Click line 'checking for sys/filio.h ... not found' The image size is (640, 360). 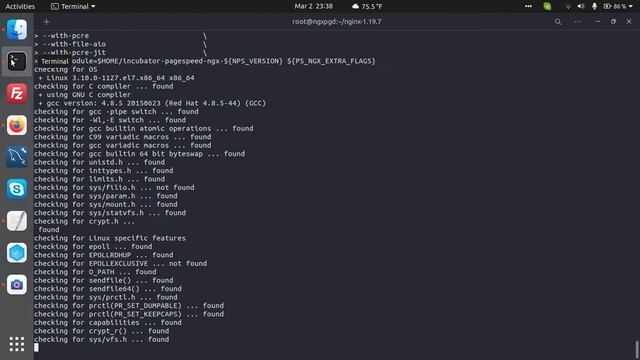point(114,187)
